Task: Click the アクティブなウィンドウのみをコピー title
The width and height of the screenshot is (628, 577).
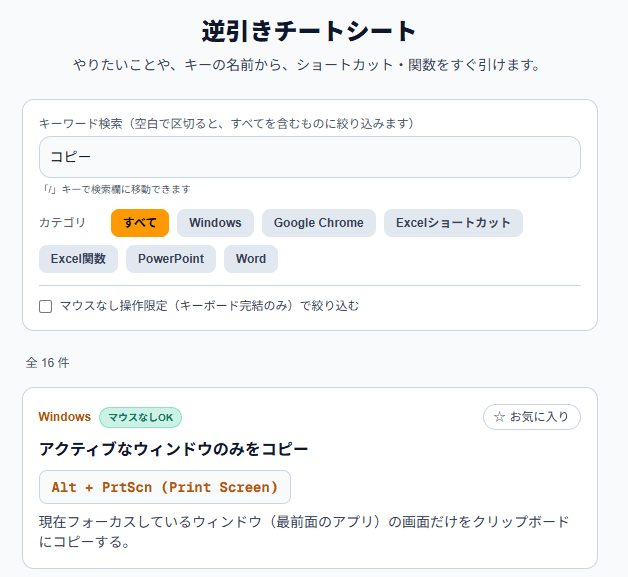Action: pos(173,449)
